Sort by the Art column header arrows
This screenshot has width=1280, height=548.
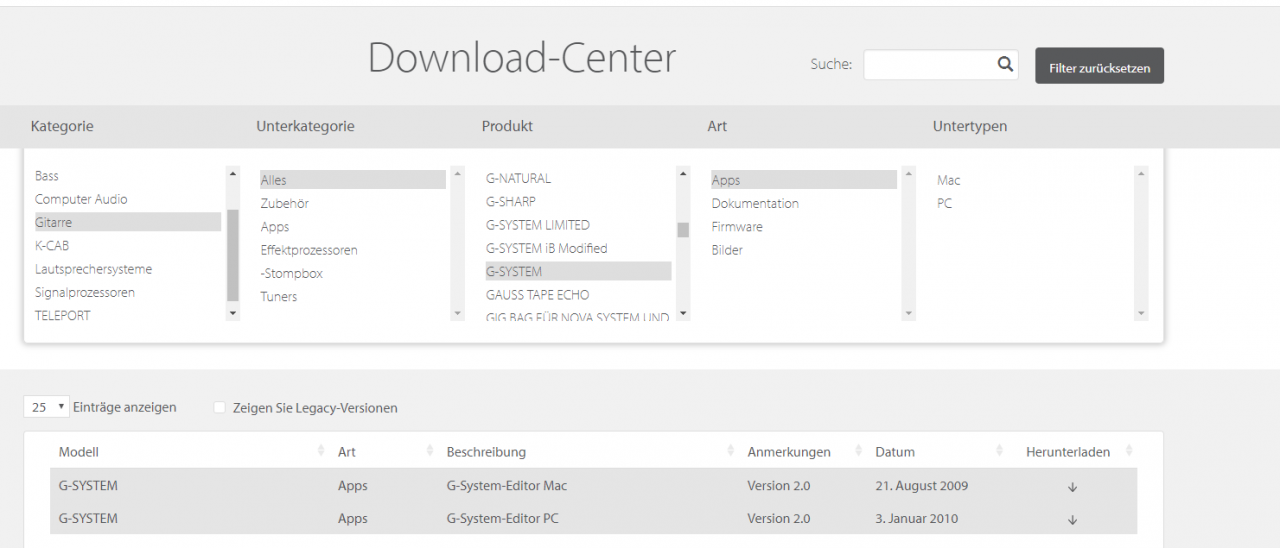pos(430,451)
